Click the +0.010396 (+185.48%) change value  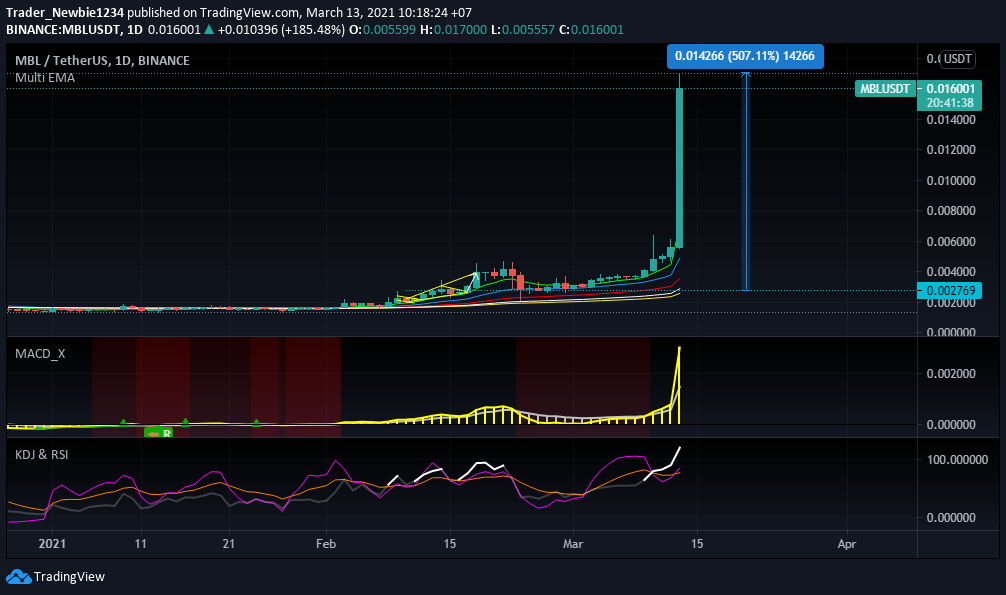pyautogui.click(x=281, y=30)
